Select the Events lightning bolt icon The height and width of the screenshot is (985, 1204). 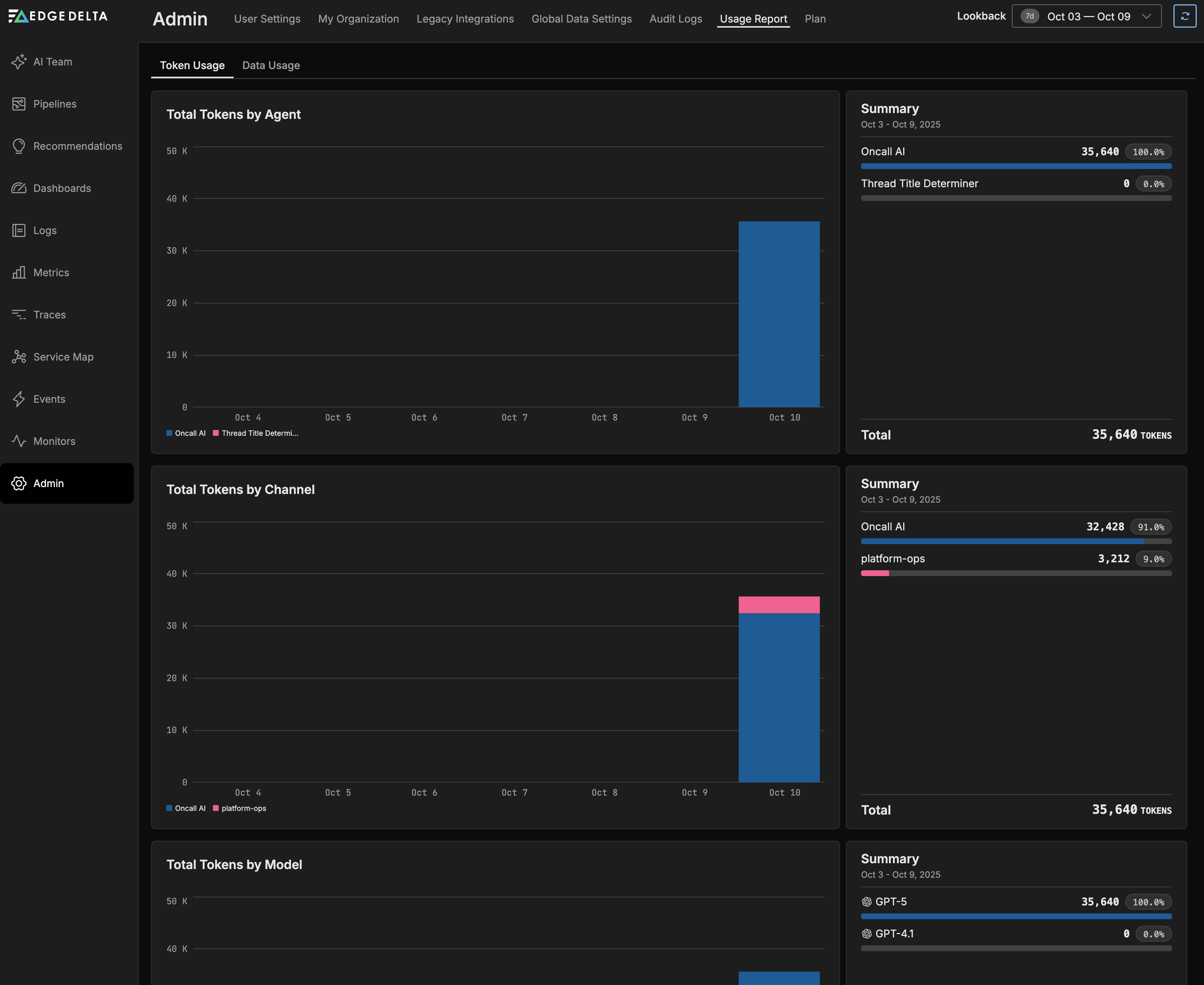19,399
